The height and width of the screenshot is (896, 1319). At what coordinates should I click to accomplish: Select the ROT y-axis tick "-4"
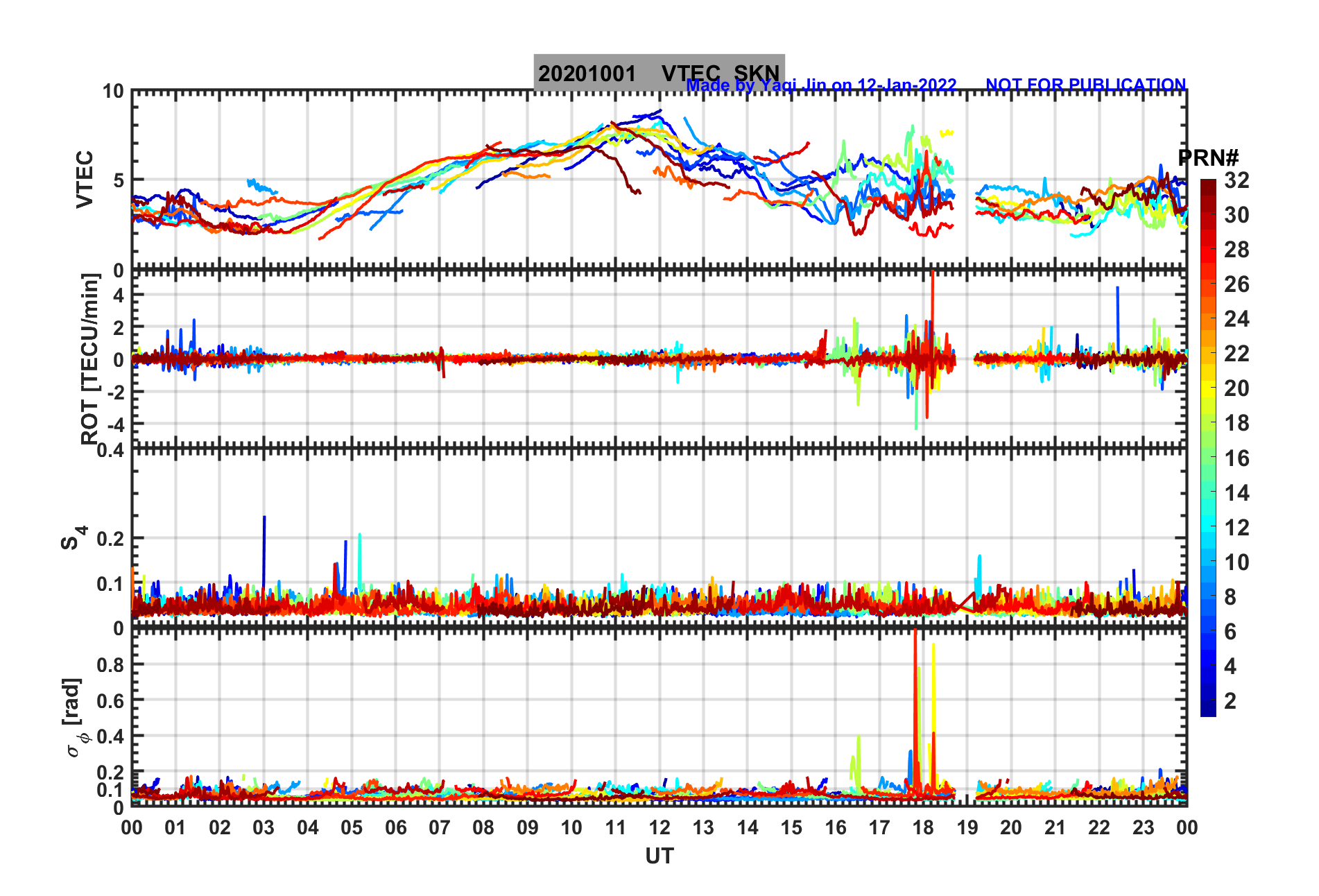coord(115,424)
